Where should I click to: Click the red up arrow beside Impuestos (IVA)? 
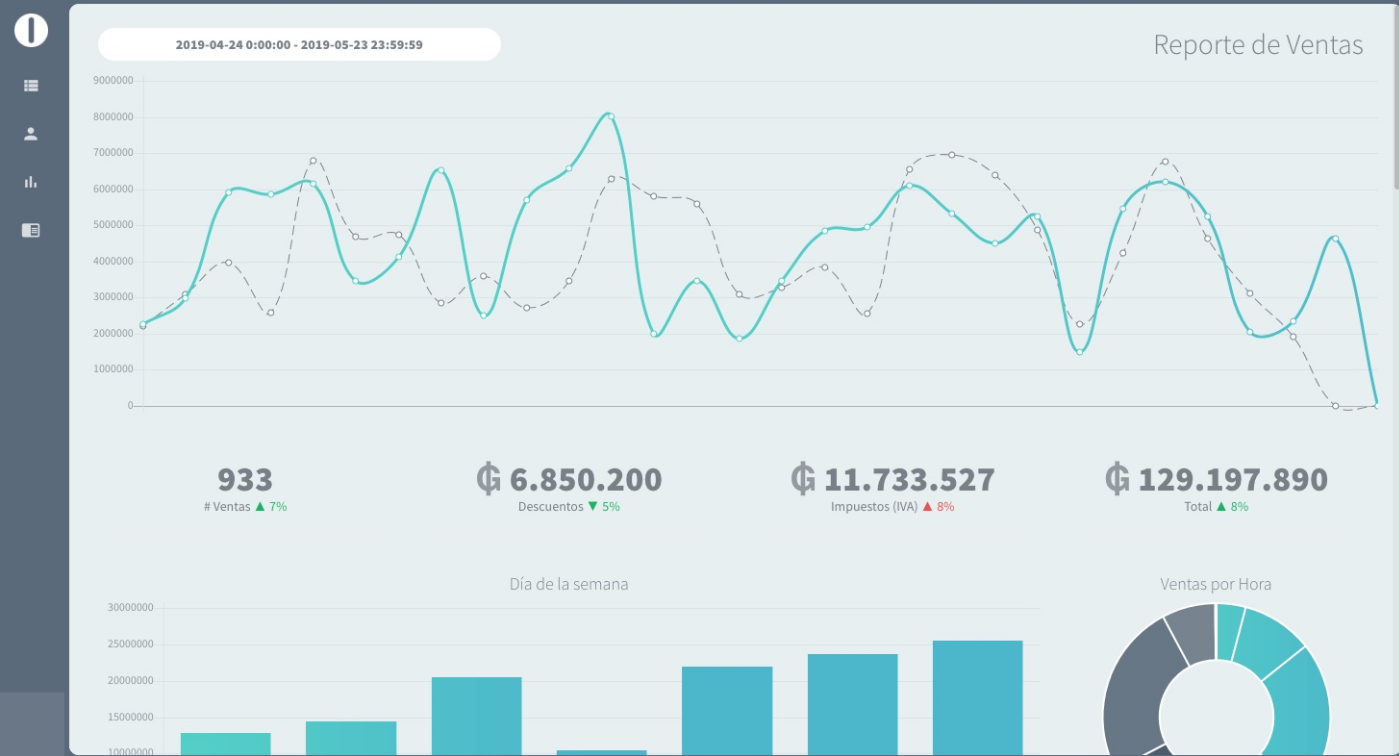(927, 507)
